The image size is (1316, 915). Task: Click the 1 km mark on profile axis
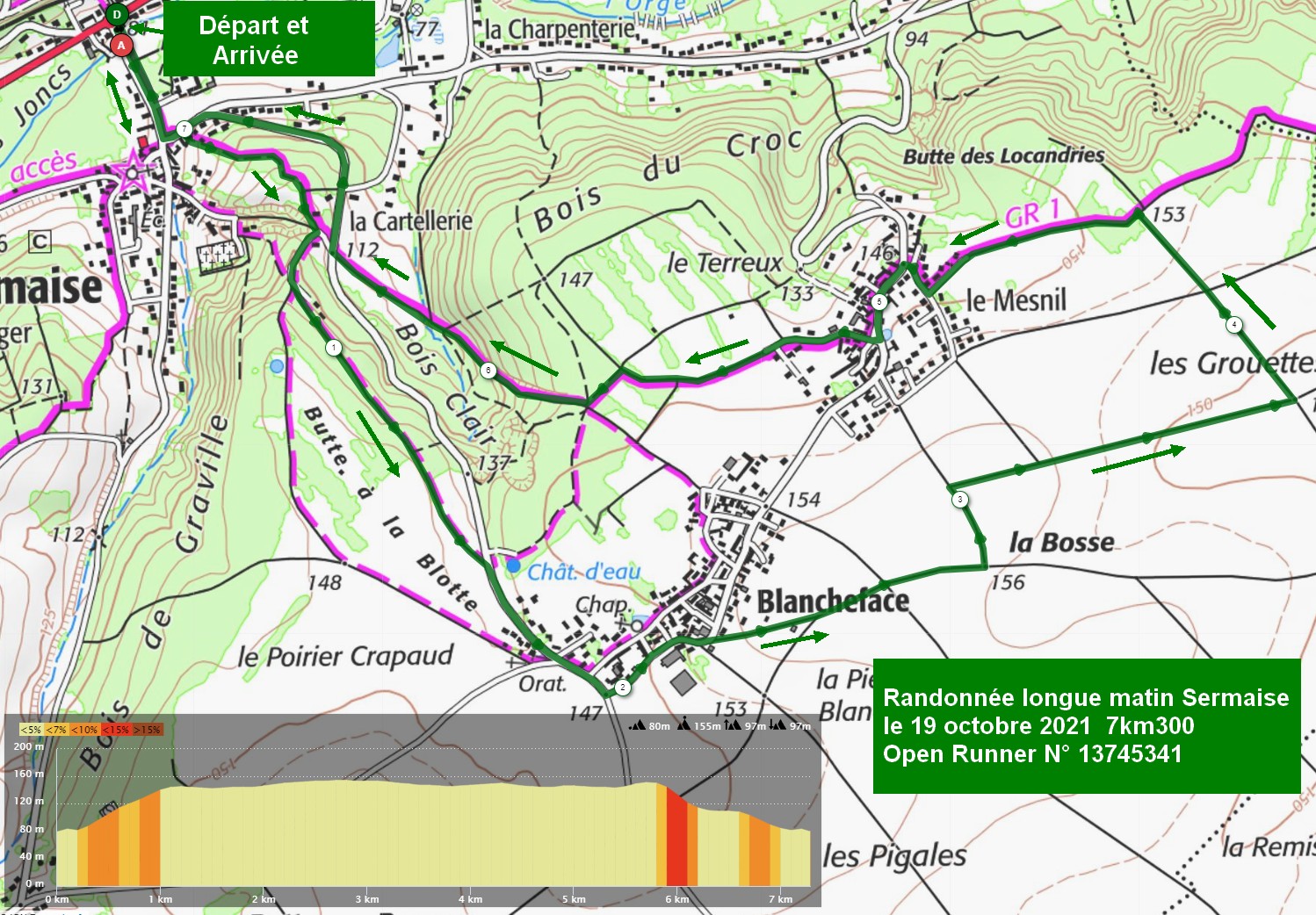click(x=160, y=898)
